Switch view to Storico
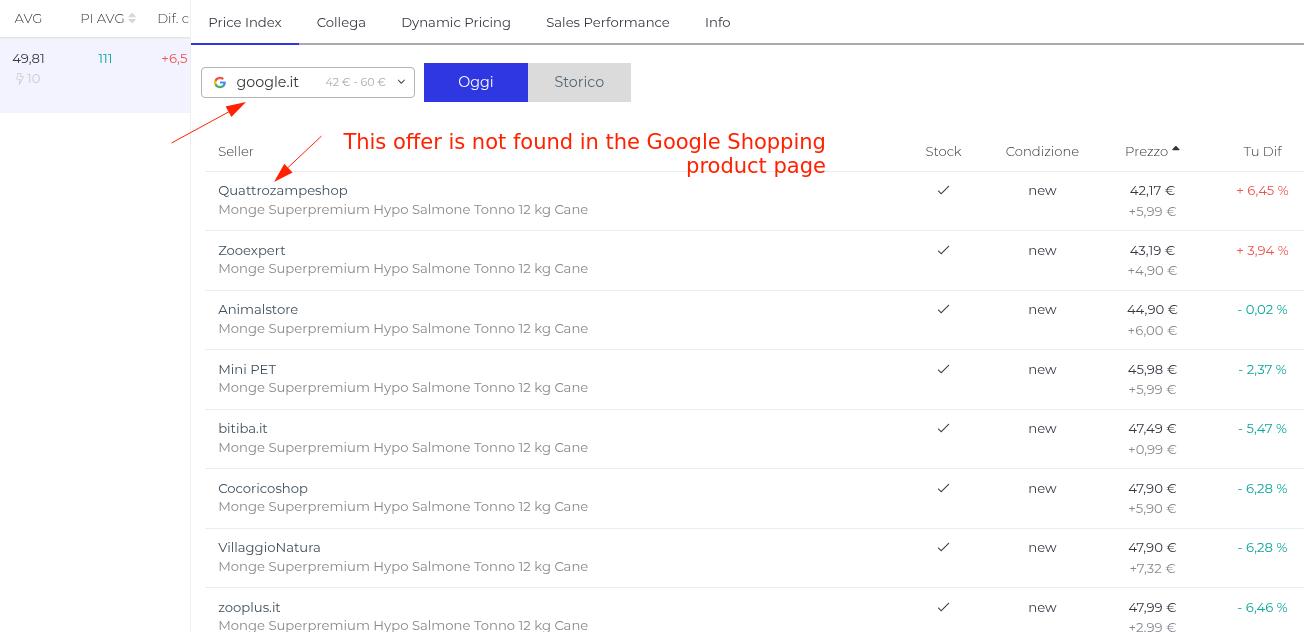Viewport: 1304px width, 632px height. [x=579, y=82]
